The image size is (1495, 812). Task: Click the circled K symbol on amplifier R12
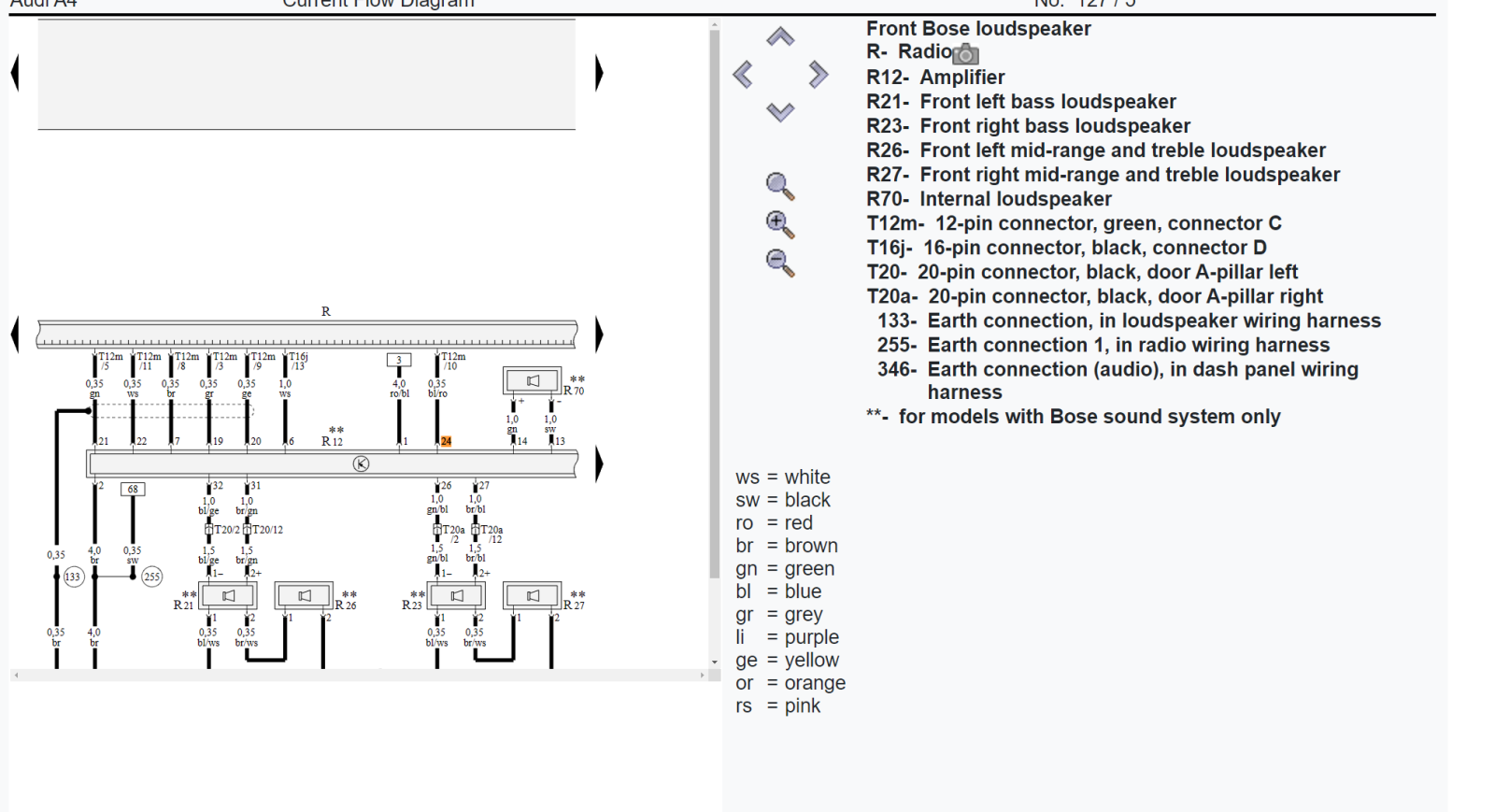coord(361,463)
